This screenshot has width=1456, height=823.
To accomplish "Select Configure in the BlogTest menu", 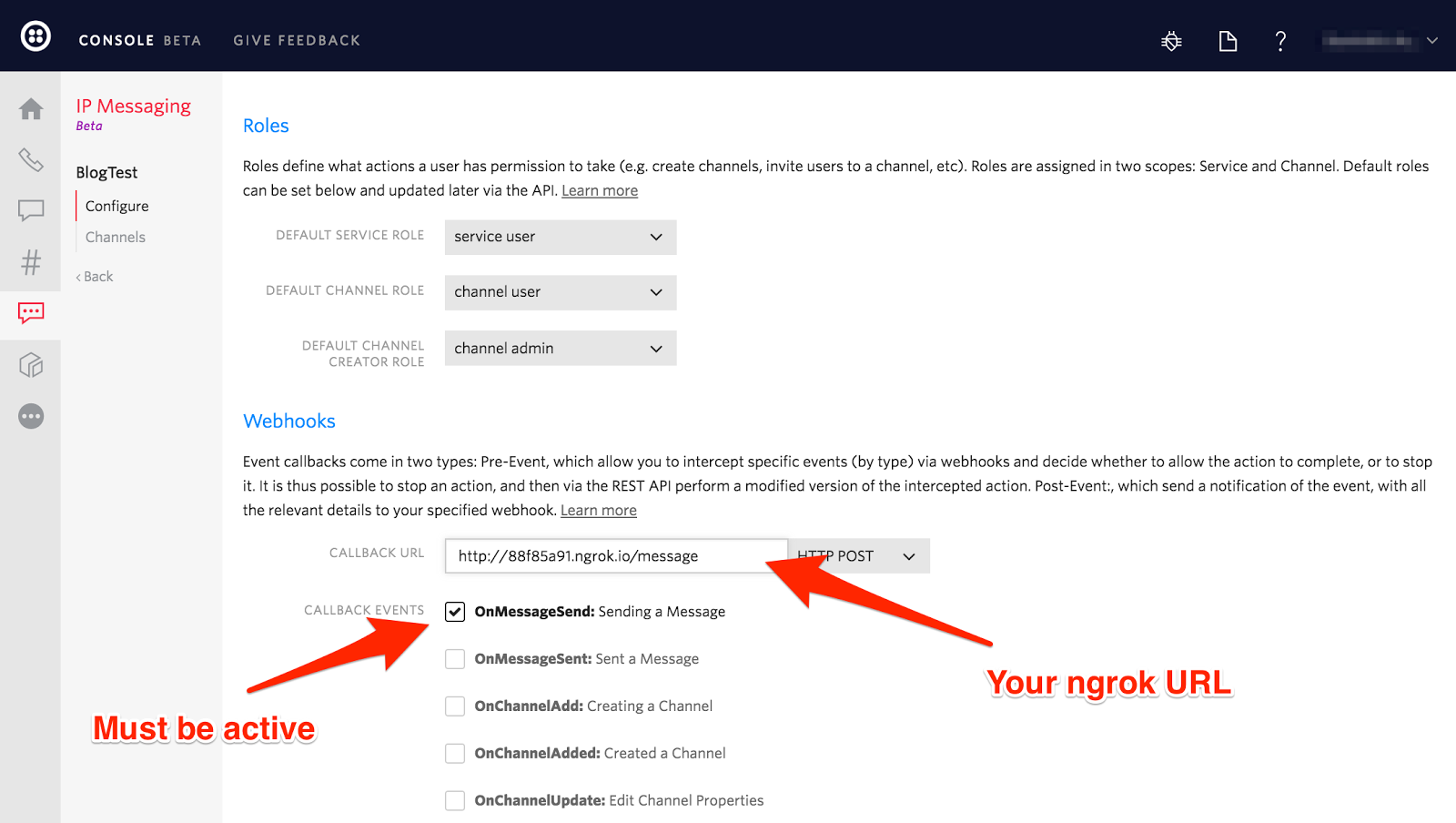I will pos(116,206).
